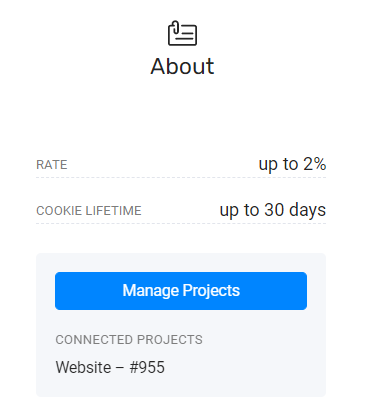Viewport: 366px width, 407px height.
Task: Click the '#955' project number
Action: [x=147, y=367]
